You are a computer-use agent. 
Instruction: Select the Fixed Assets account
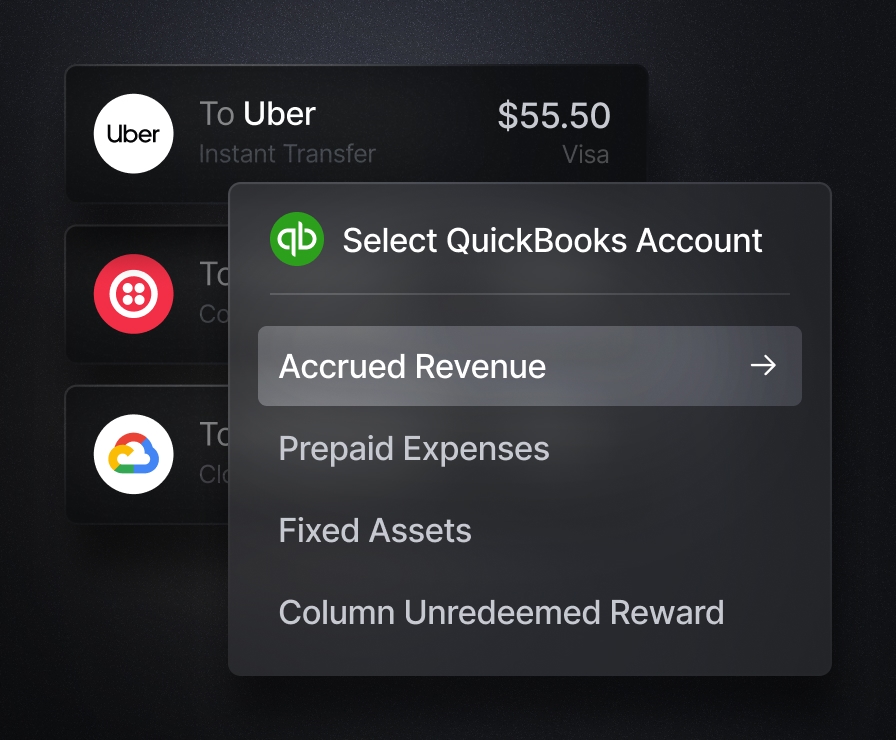(x=375, y=530)
